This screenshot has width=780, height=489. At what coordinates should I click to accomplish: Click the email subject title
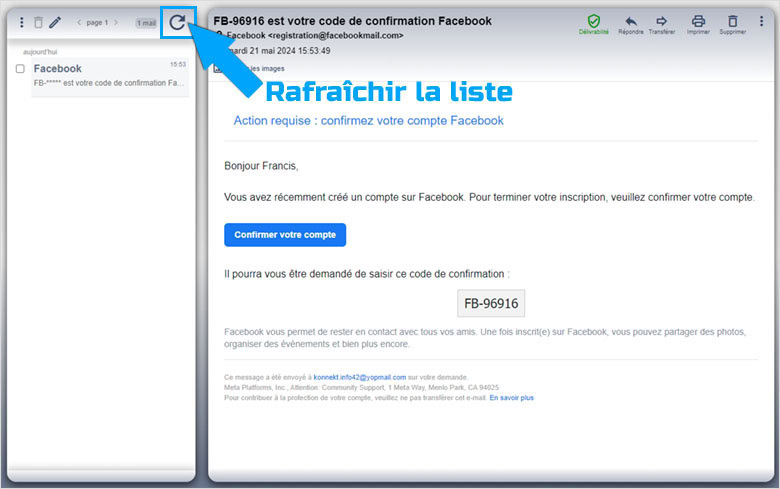(x=352, y=21)
